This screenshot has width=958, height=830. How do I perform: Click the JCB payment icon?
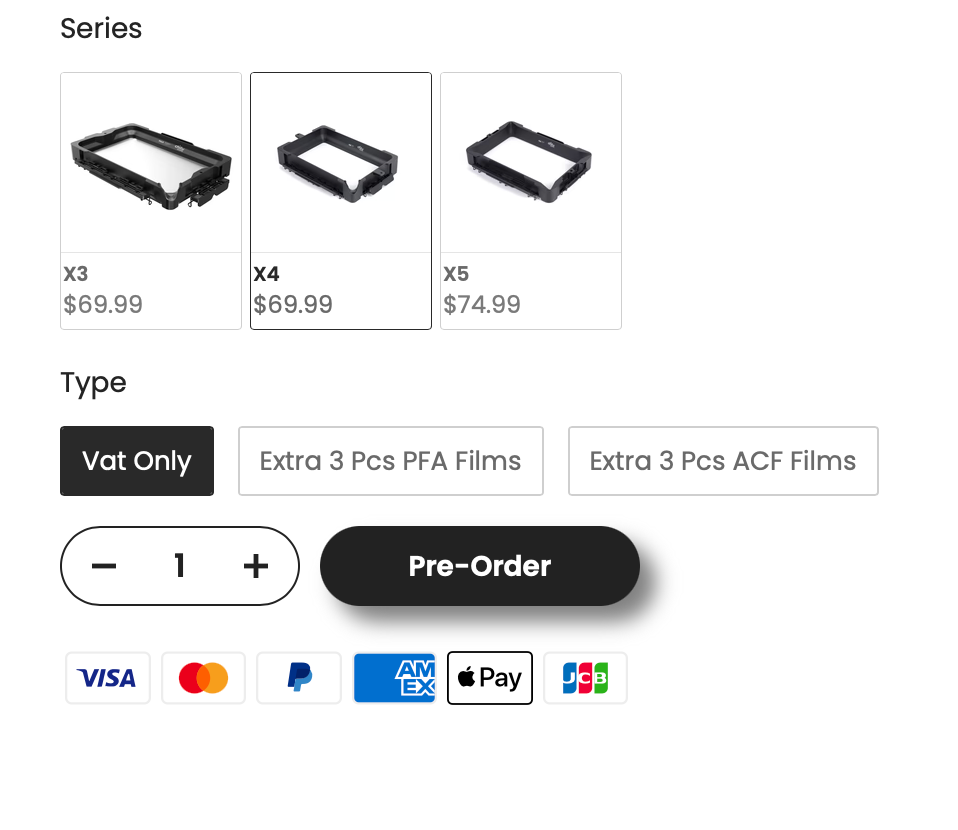(585, 678)
